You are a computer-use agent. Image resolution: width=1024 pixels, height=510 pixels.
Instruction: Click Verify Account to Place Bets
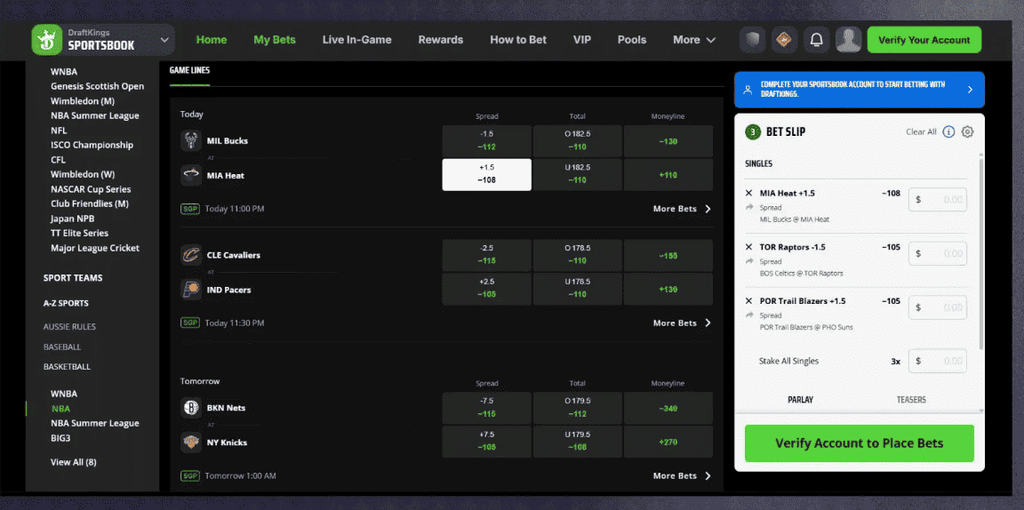pyautogui.click(x=859, y=443)
